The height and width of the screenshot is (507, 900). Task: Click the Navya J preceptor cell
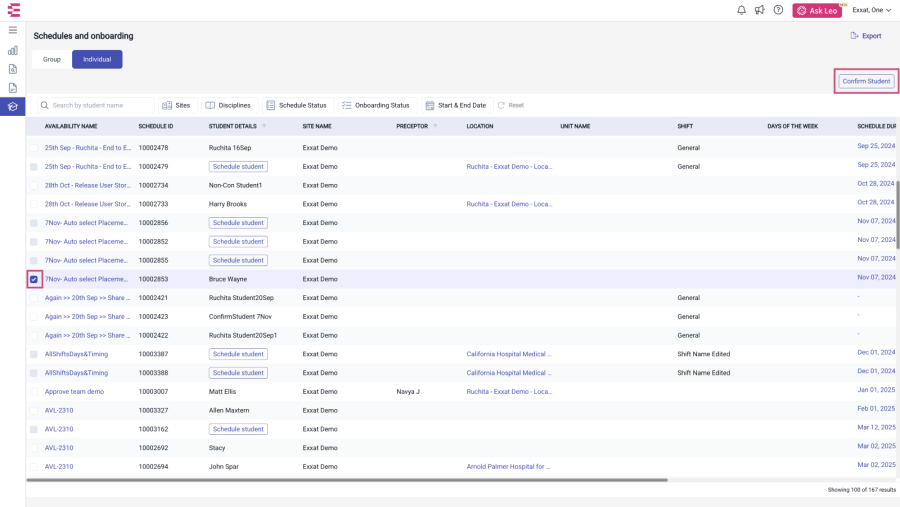pyautogui.click(x=408, y=392)
